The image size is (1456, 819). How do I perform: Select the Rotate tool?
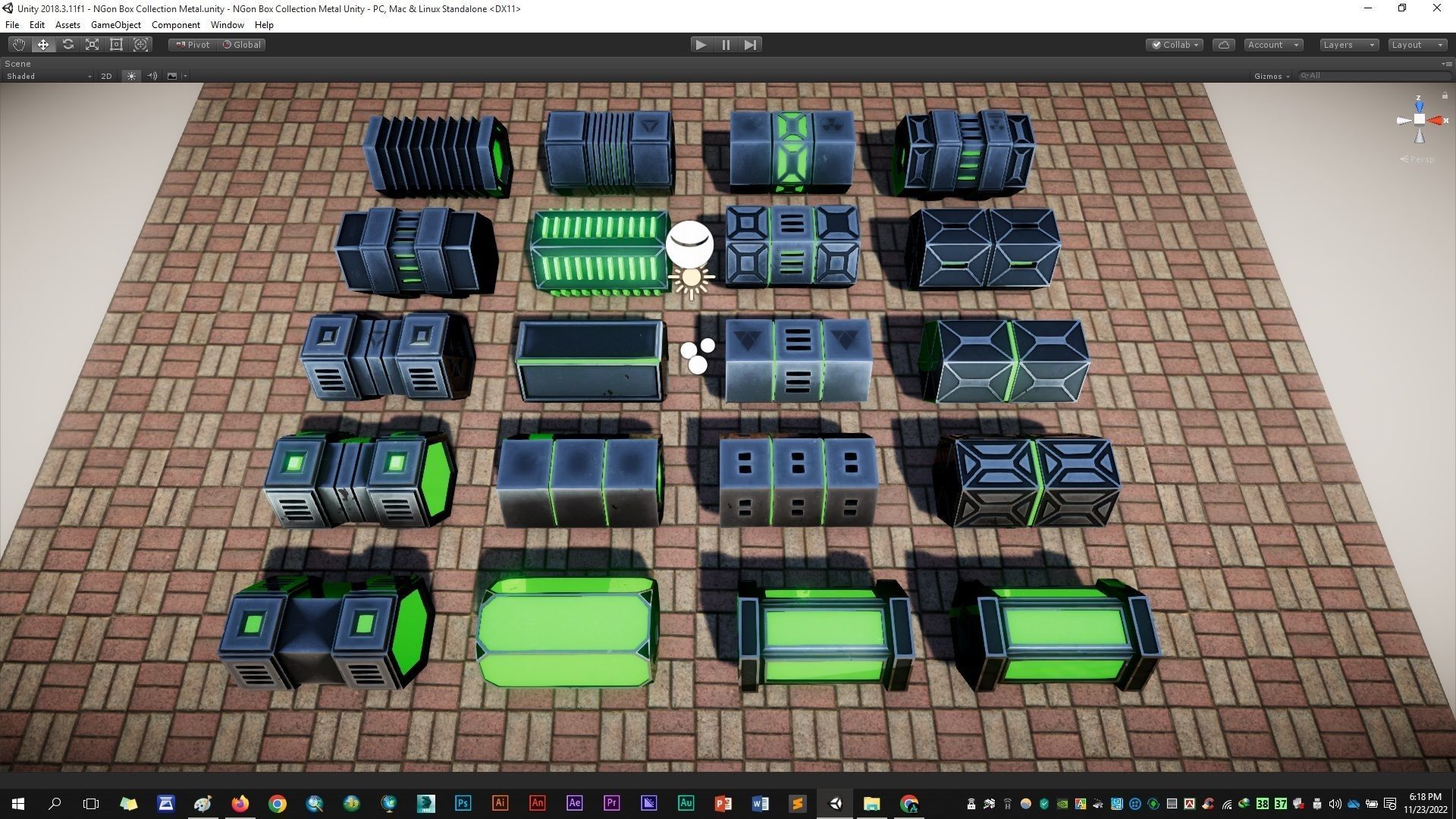pyautogui.click(x=67, y=45)
